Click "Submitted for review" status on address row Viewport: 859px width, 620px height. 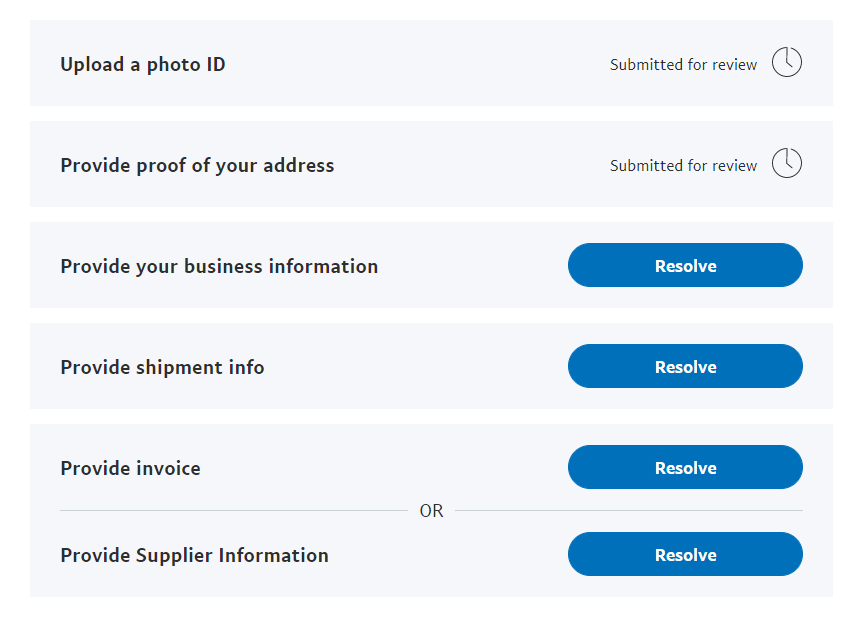pos(683,166)
